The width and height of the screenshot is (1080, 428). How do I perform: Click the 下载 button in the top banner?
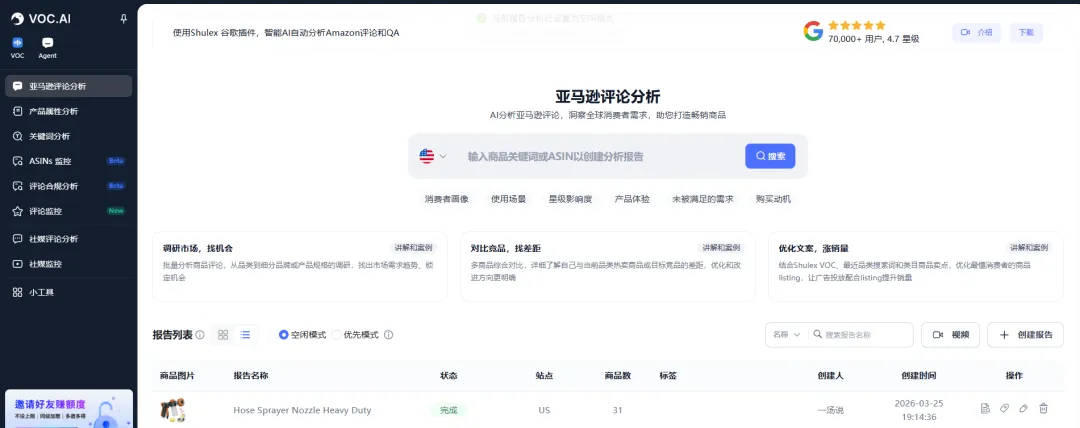click(x=1026, y=32)
